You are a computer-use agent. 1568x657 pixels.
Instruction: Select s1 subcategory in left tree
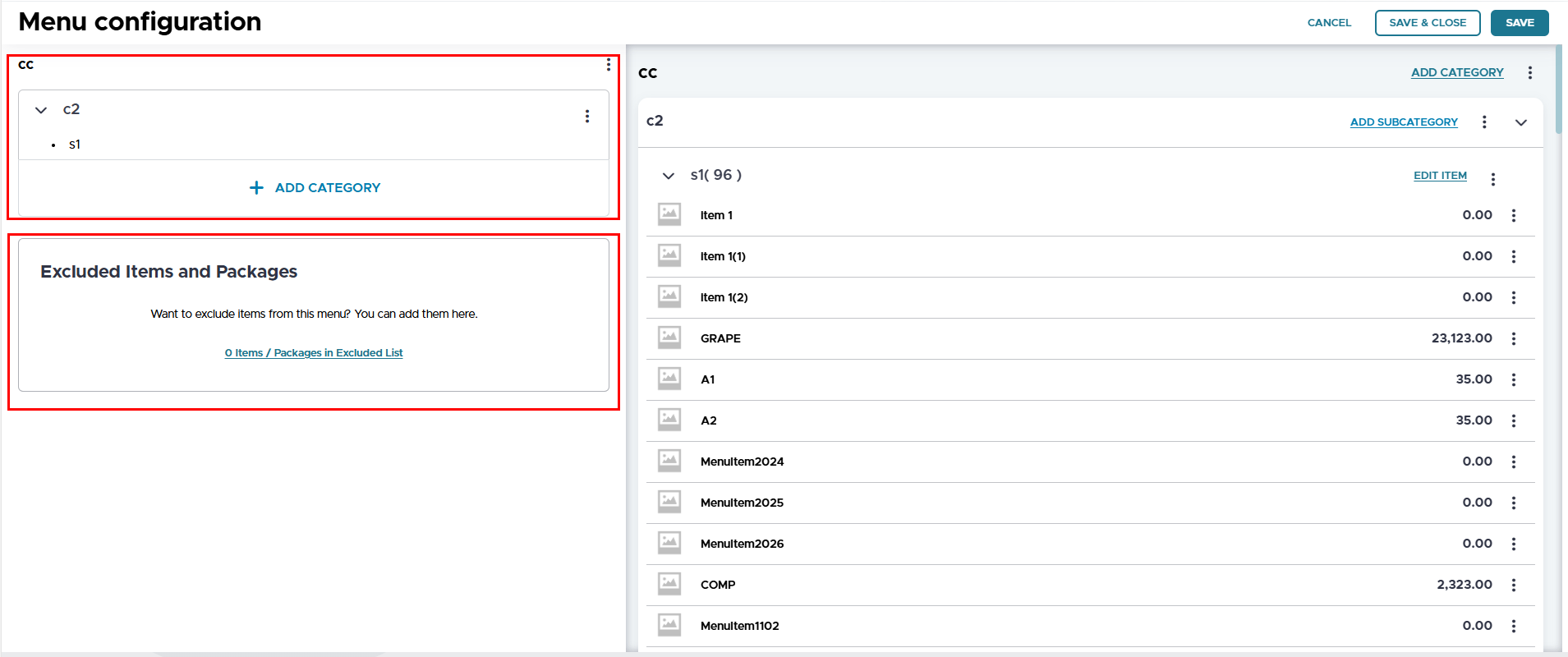(75, 145)
